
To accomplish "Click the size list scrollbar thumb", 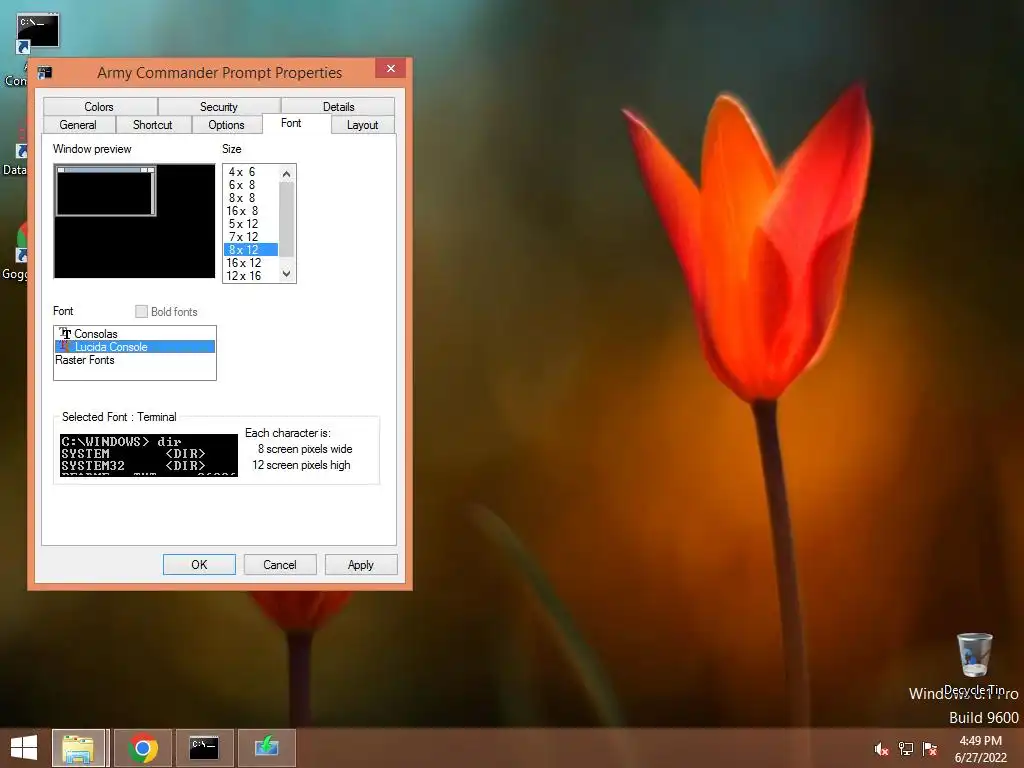I will [x=286, y=219].
